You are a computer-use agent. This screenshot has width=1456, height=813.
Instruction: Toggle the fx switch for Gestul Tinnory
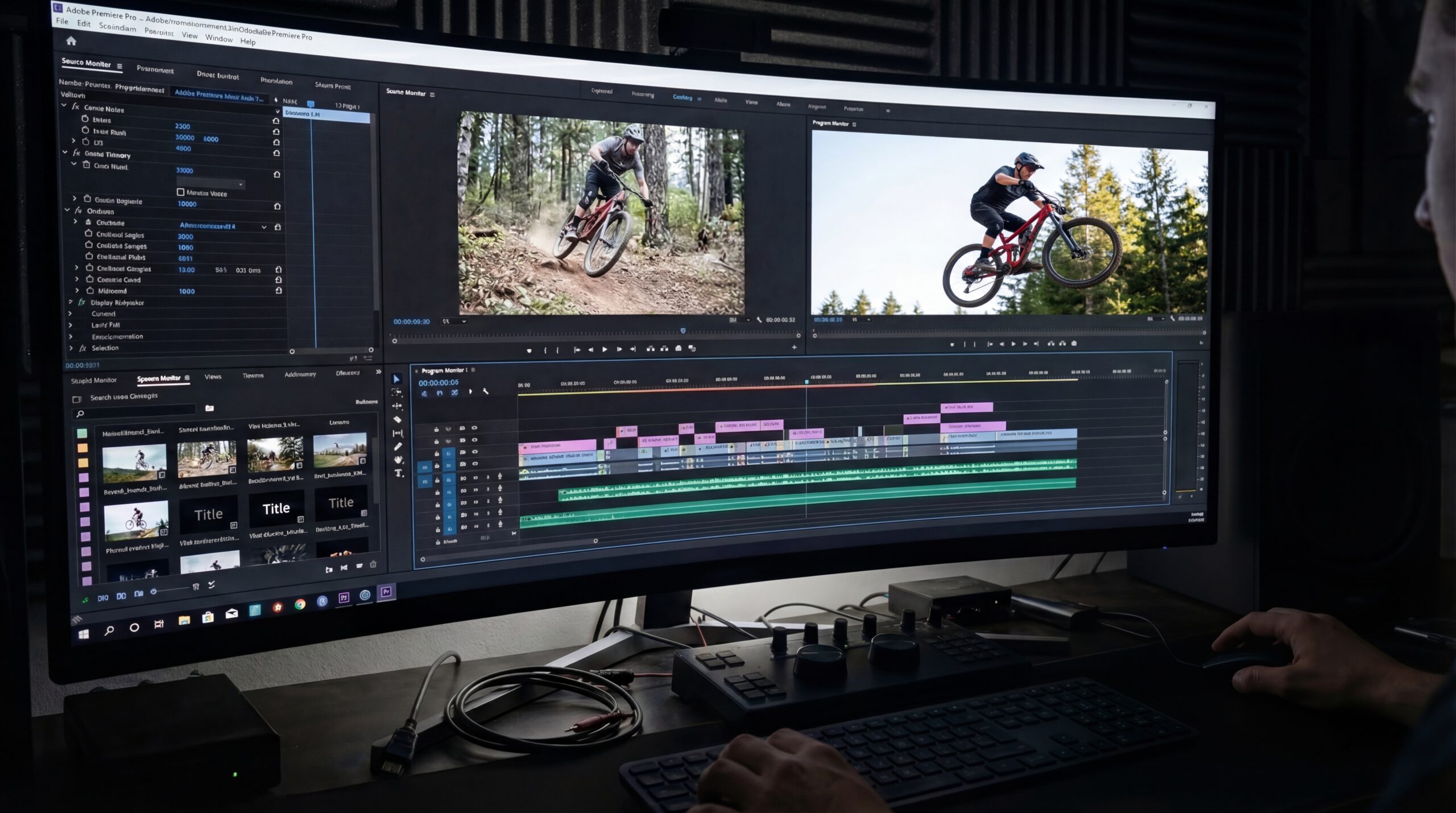pyautogui.click(x=76, y=153)
